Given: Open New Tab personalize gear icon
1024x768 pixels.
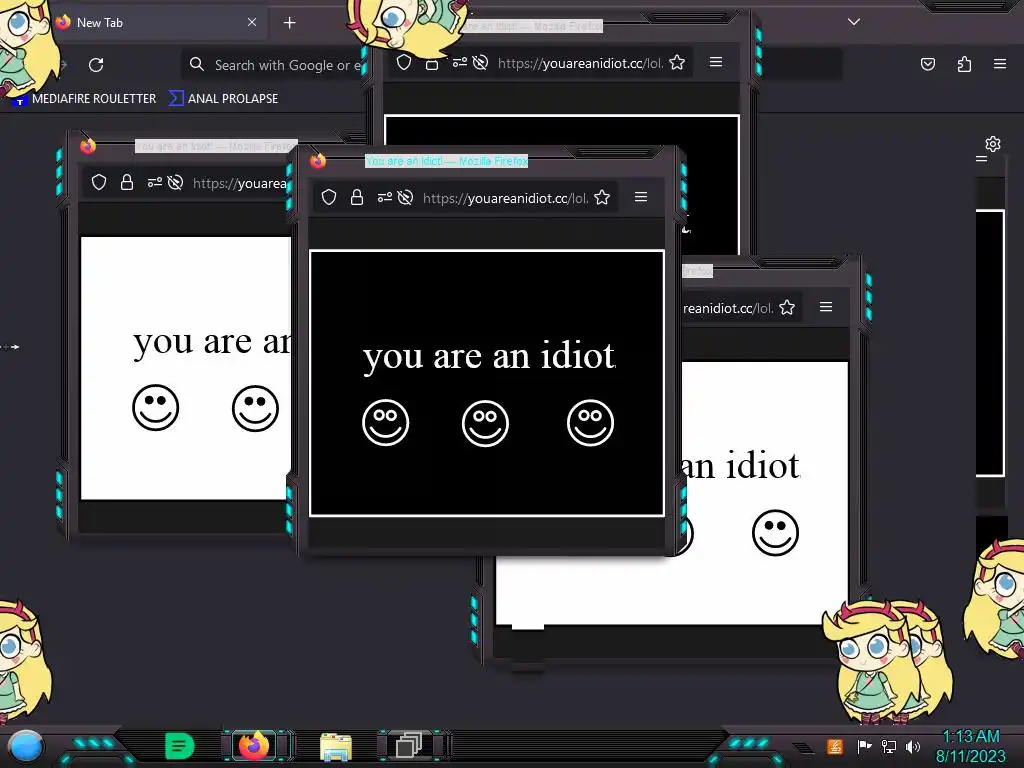Looking at the screenshot, I should pyautogui.click(x=993, y=144).
